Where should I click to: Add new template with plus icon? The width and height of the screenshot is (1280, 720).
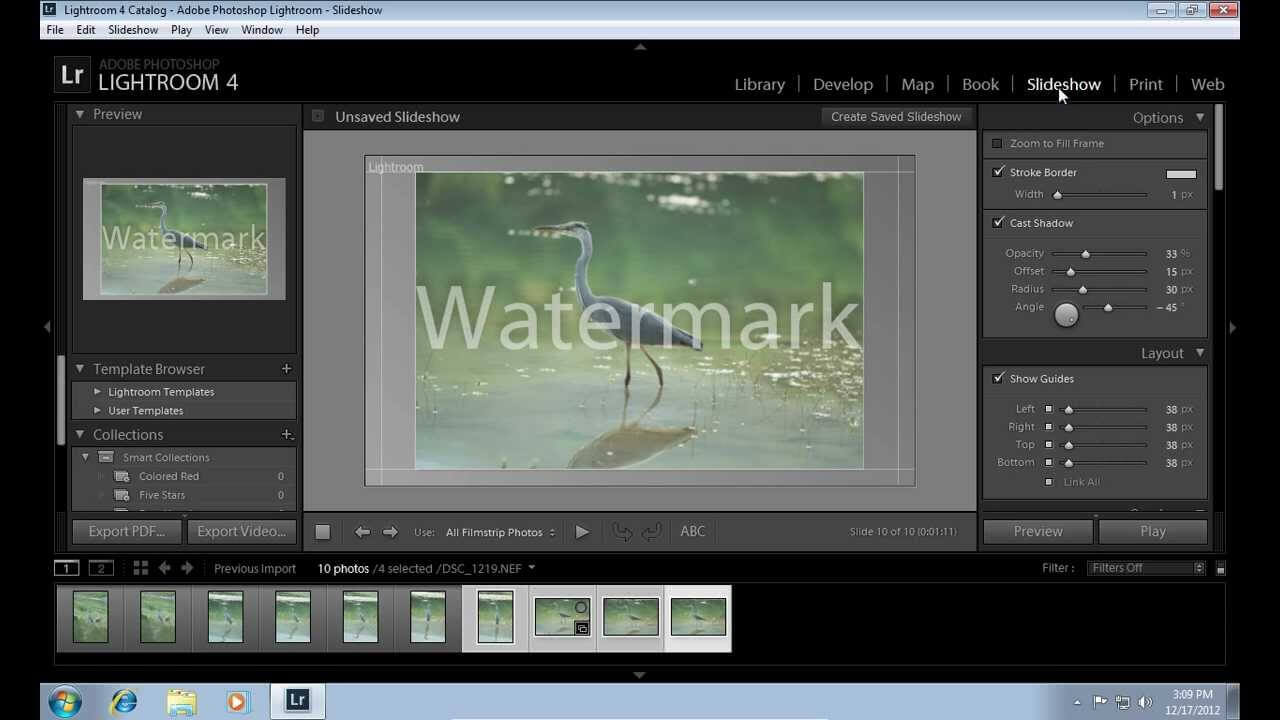click(286, 369)
